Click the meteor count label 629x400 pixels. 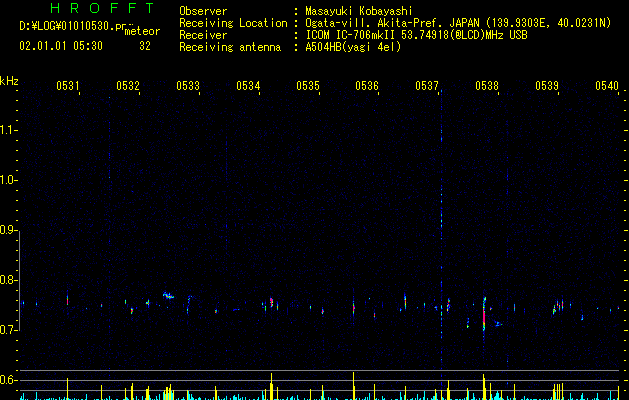tap(142, 31)
